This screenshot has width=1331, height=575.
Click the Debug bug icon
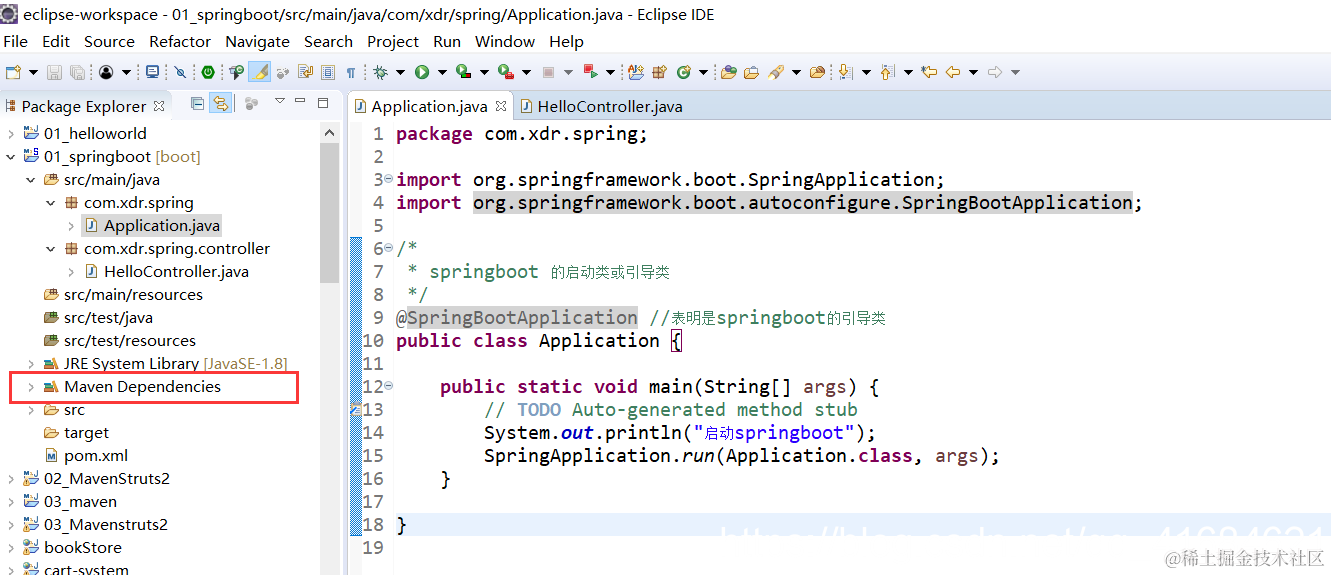pyautogui.click(x=380, y=72)
